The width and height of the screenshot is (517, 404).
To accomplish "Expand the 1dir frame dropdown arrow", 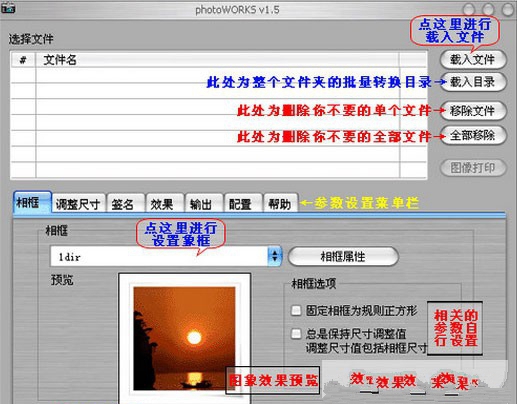I will (x=275, y=256).
